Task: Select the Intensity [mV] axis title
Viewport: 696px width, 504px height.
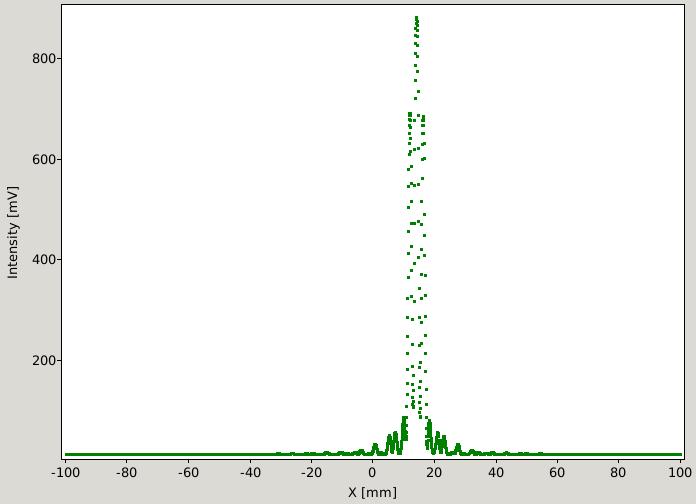Action: (13, 232)
